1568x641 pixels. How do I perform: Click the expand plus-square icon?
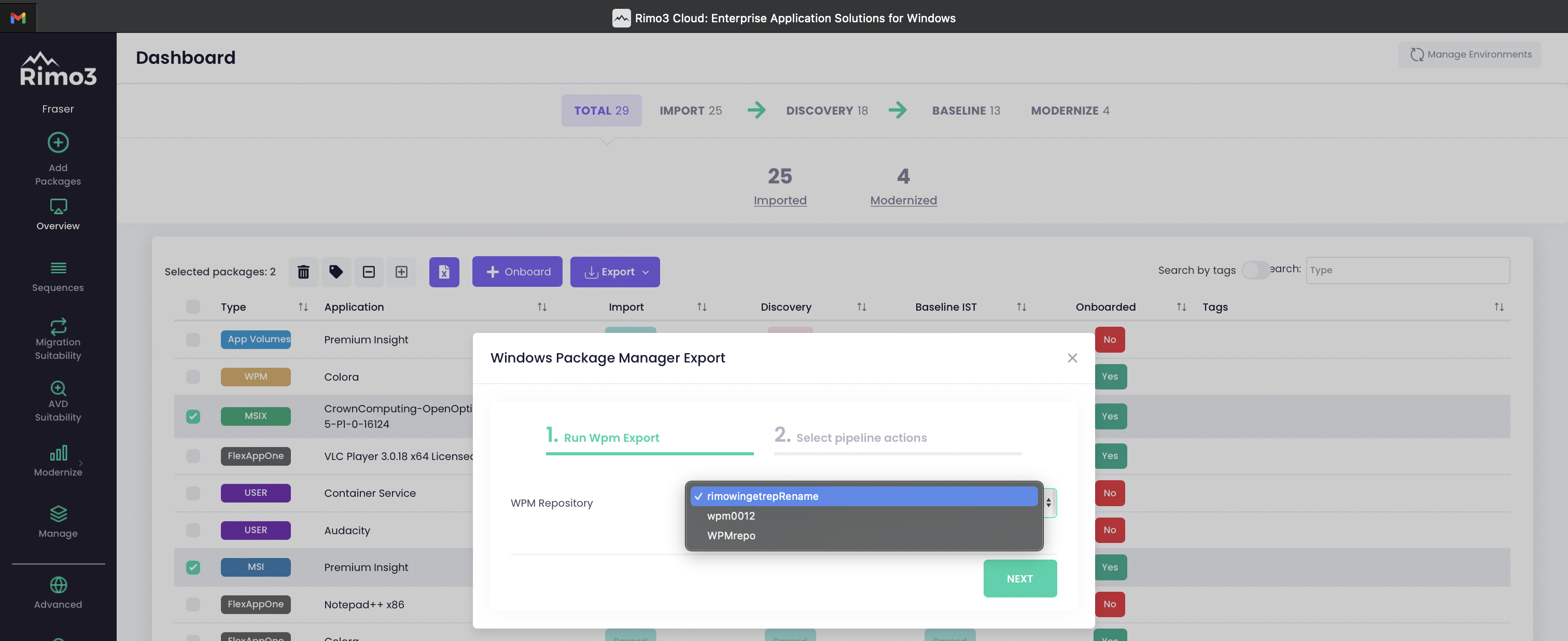point(401,272)
